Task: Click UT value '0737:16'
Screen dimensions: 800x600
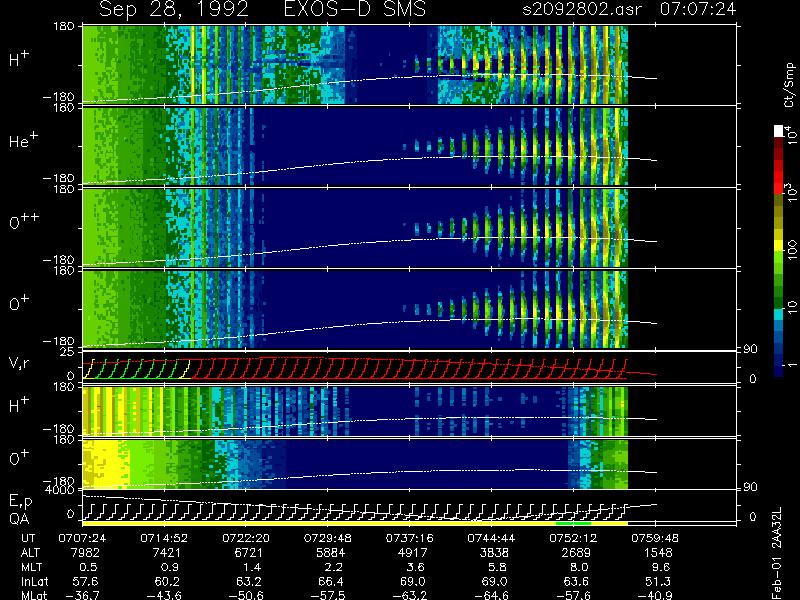Action: point(410,538)
